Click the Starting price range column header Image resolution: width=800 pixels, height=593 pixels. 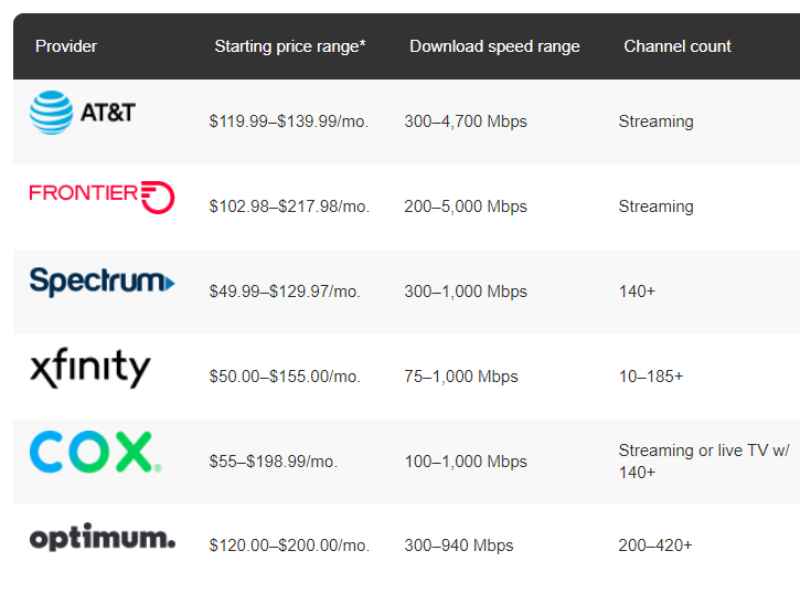(x=290, y=47)
